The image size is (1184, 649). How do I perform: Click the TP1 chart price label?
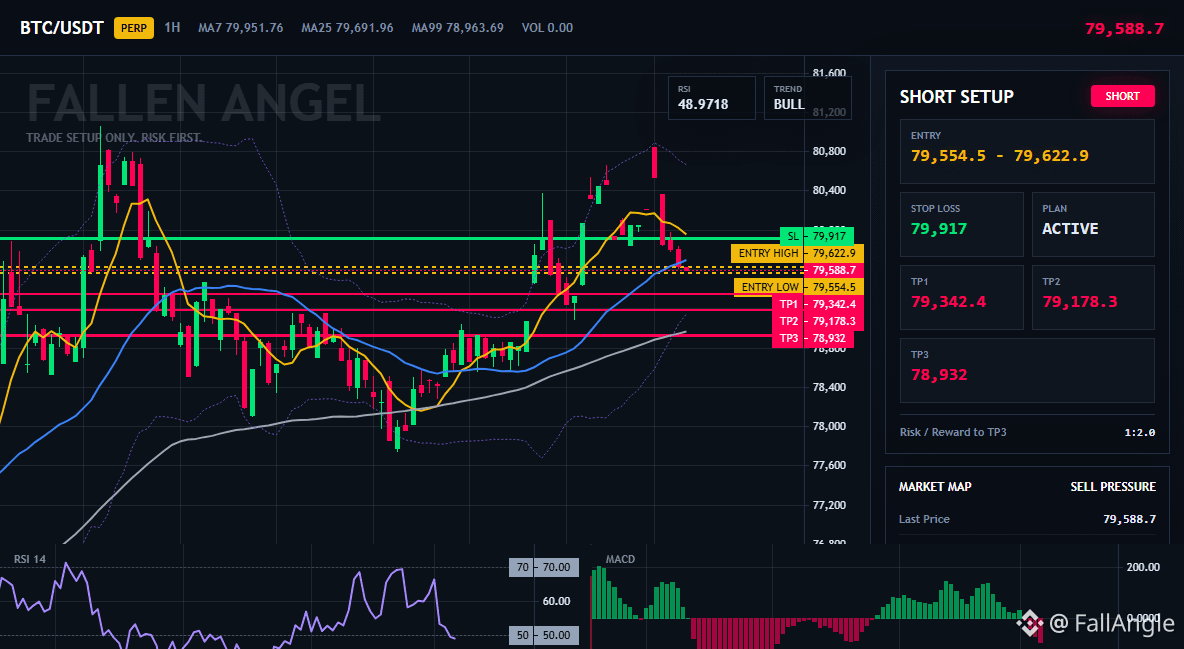point(819,304)
